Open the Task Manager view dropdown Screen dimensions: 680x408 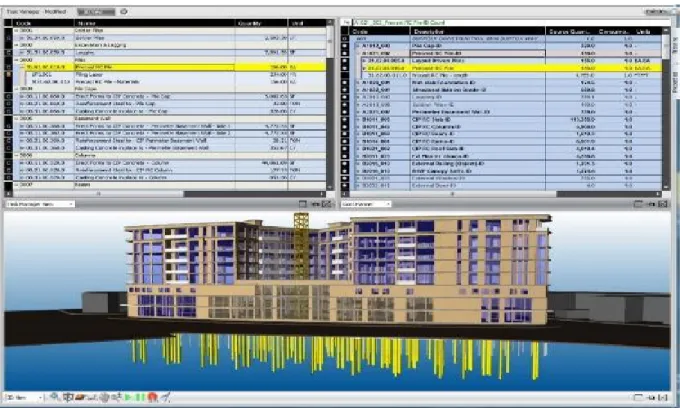[x=40, y=204]
